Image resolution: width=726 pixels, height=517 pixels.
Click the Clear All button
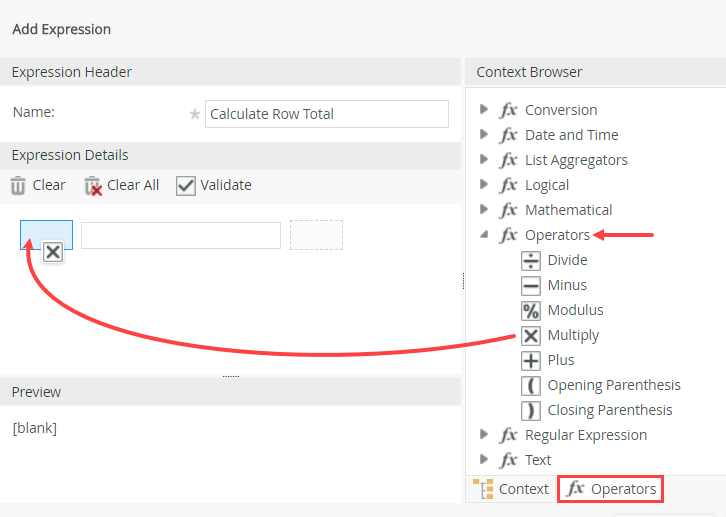point(122,185)
